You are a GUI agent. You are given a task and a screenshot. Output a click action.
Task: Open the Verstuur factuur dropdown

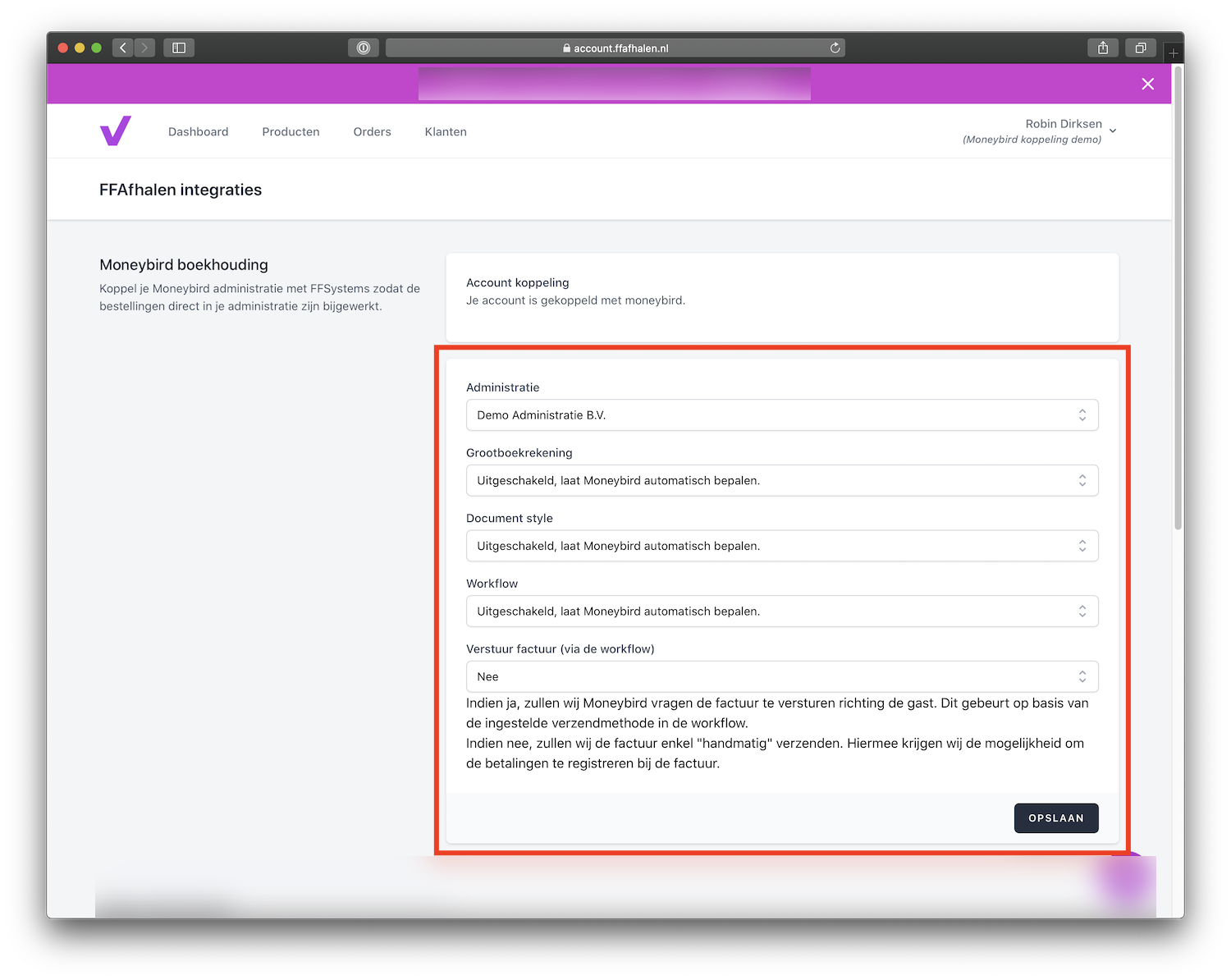[x=782, y=676]
